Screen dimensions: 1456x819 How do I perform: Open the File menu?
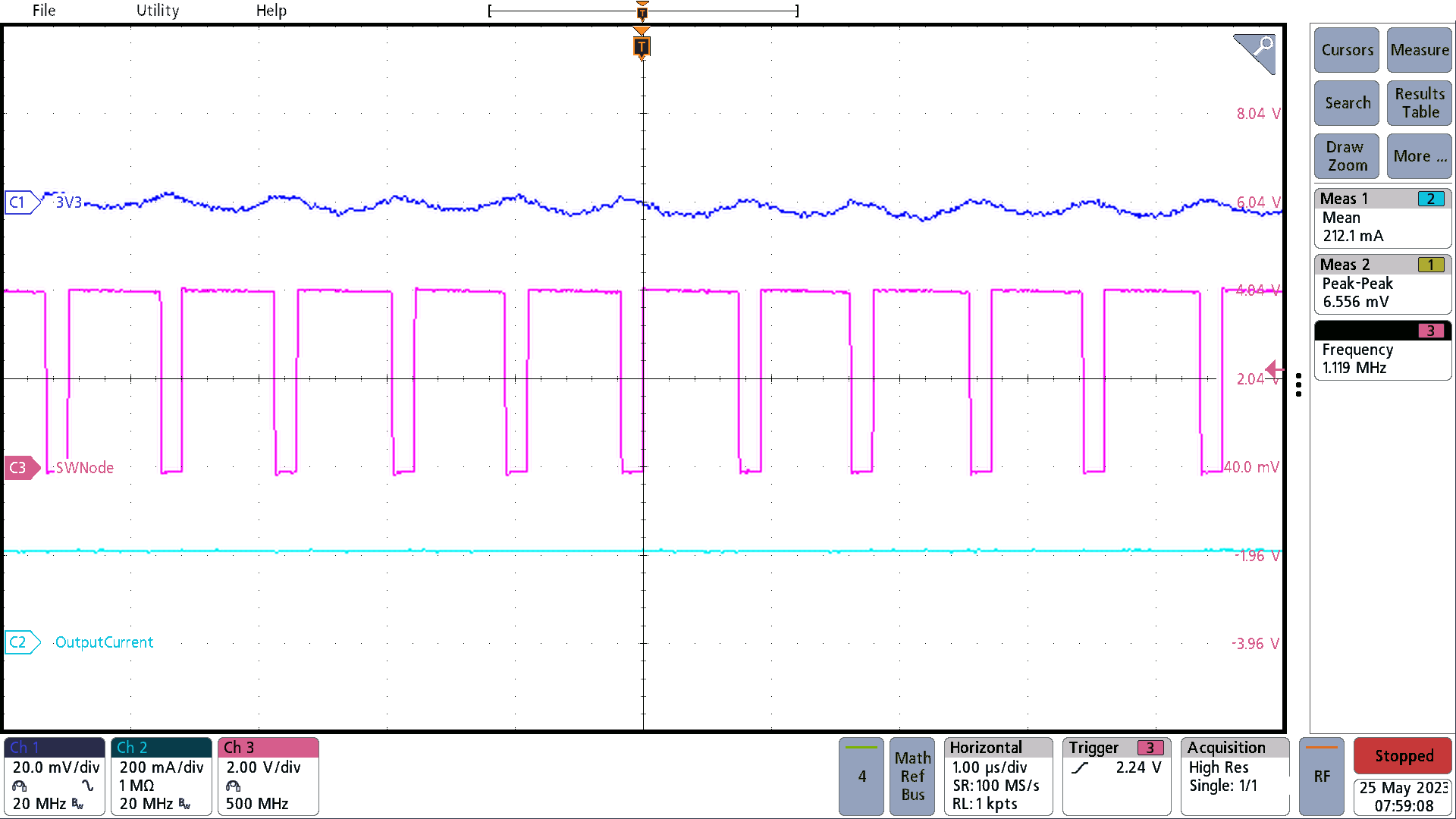coord(43,11)
